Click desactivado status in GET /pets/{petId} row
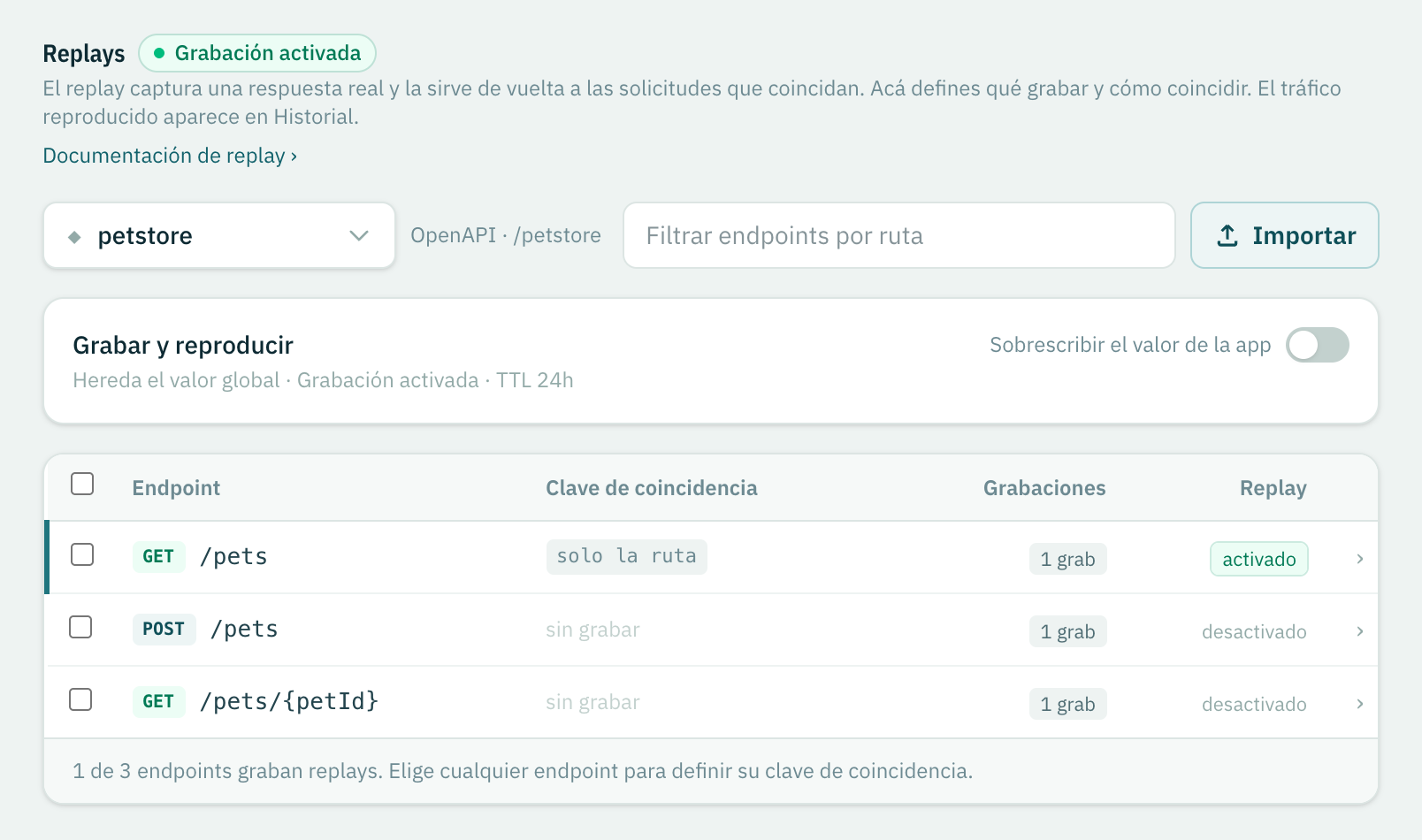1422x840 pixels. click(x=1254, y=704)
